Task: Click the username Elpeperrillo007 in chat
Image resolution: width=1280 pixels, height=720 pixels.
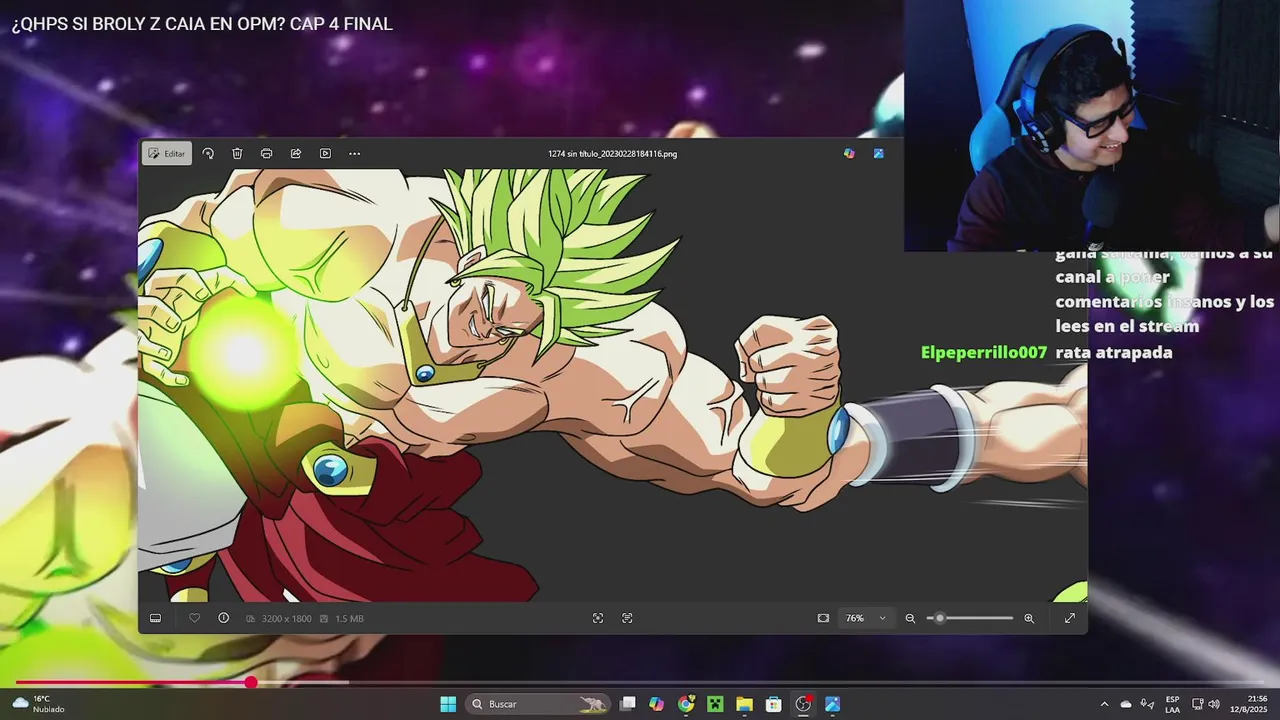Action: coord(984,352)
